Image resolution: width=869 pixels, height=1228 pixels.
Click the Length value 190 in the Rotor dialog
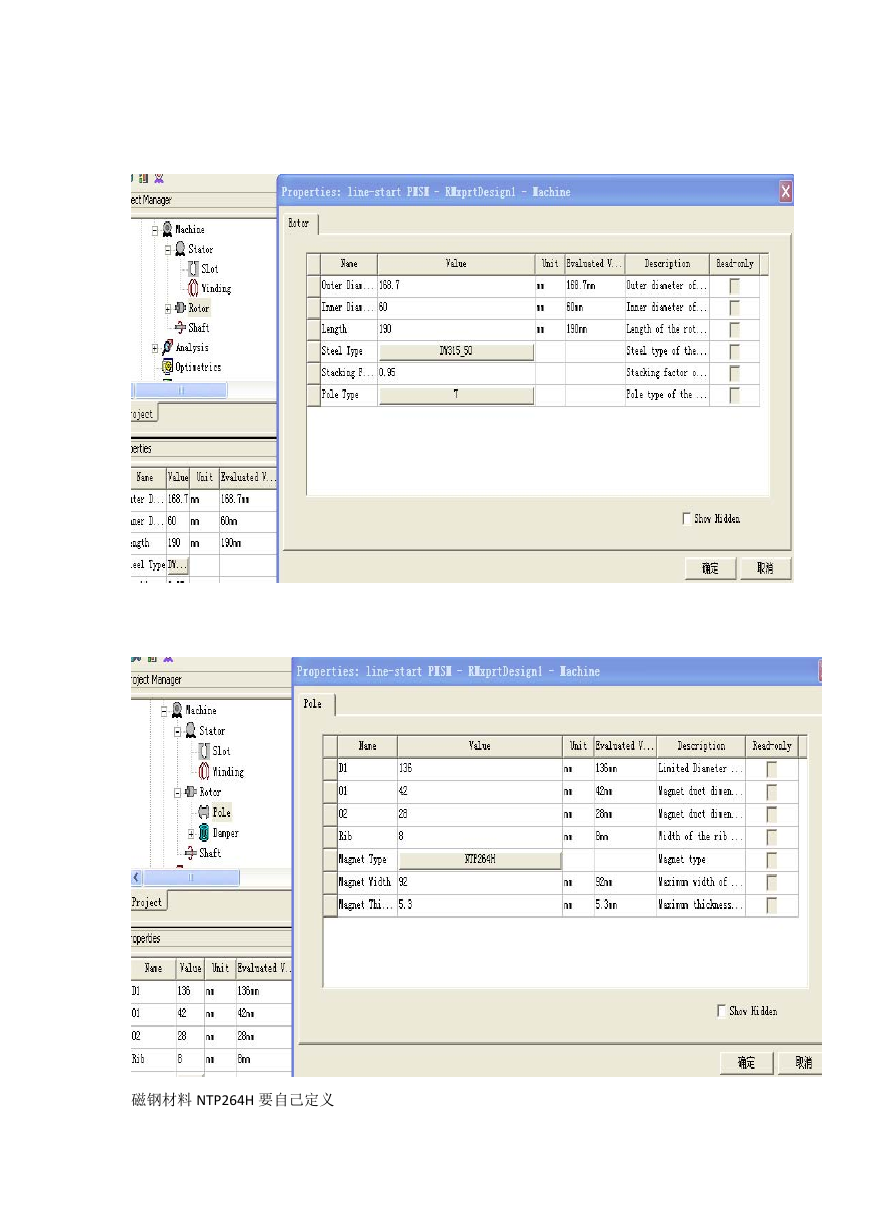coord(456,329)
